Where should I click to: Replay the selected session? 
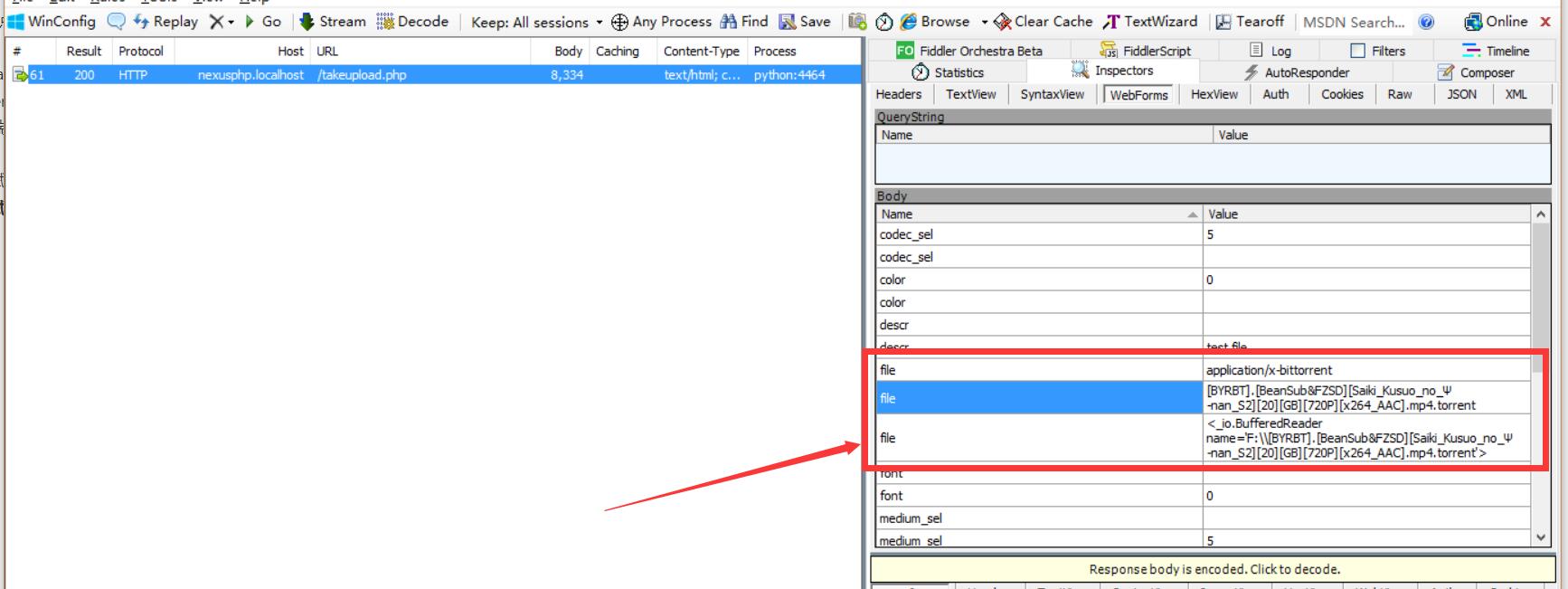tap(165, 22)
